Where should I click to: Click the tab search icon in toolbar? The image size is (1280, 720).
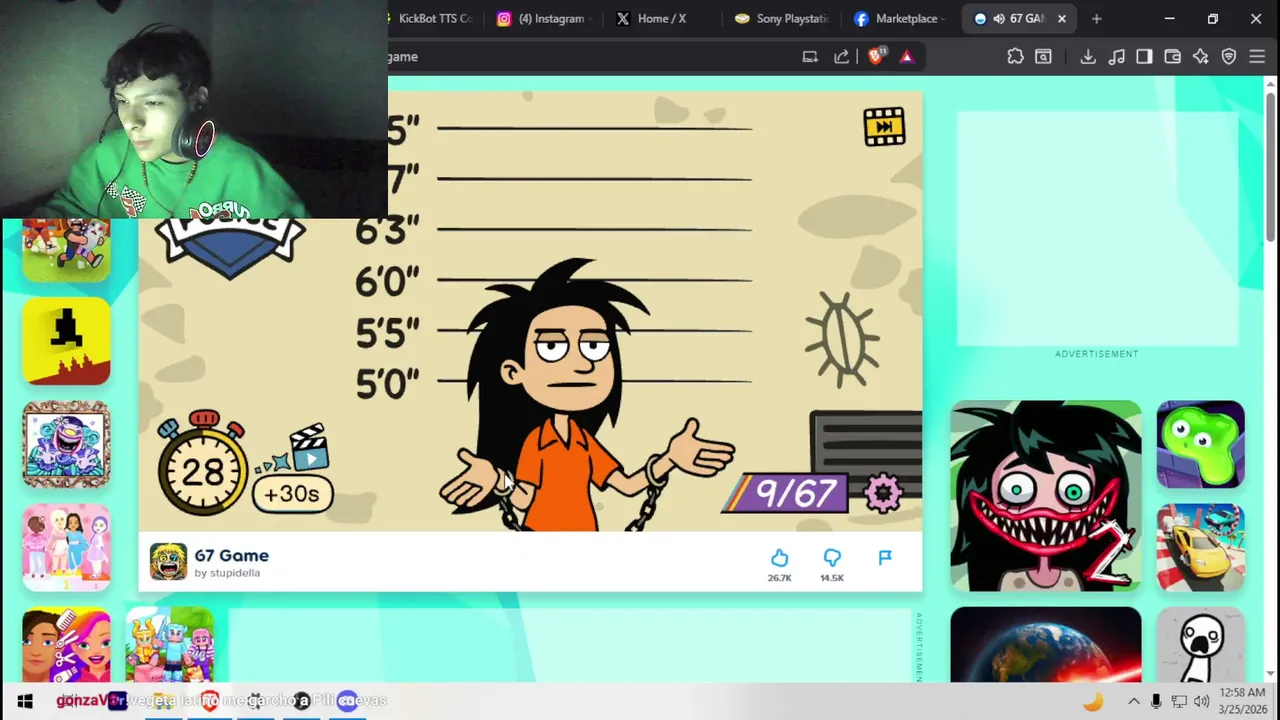pos(1043,57)
